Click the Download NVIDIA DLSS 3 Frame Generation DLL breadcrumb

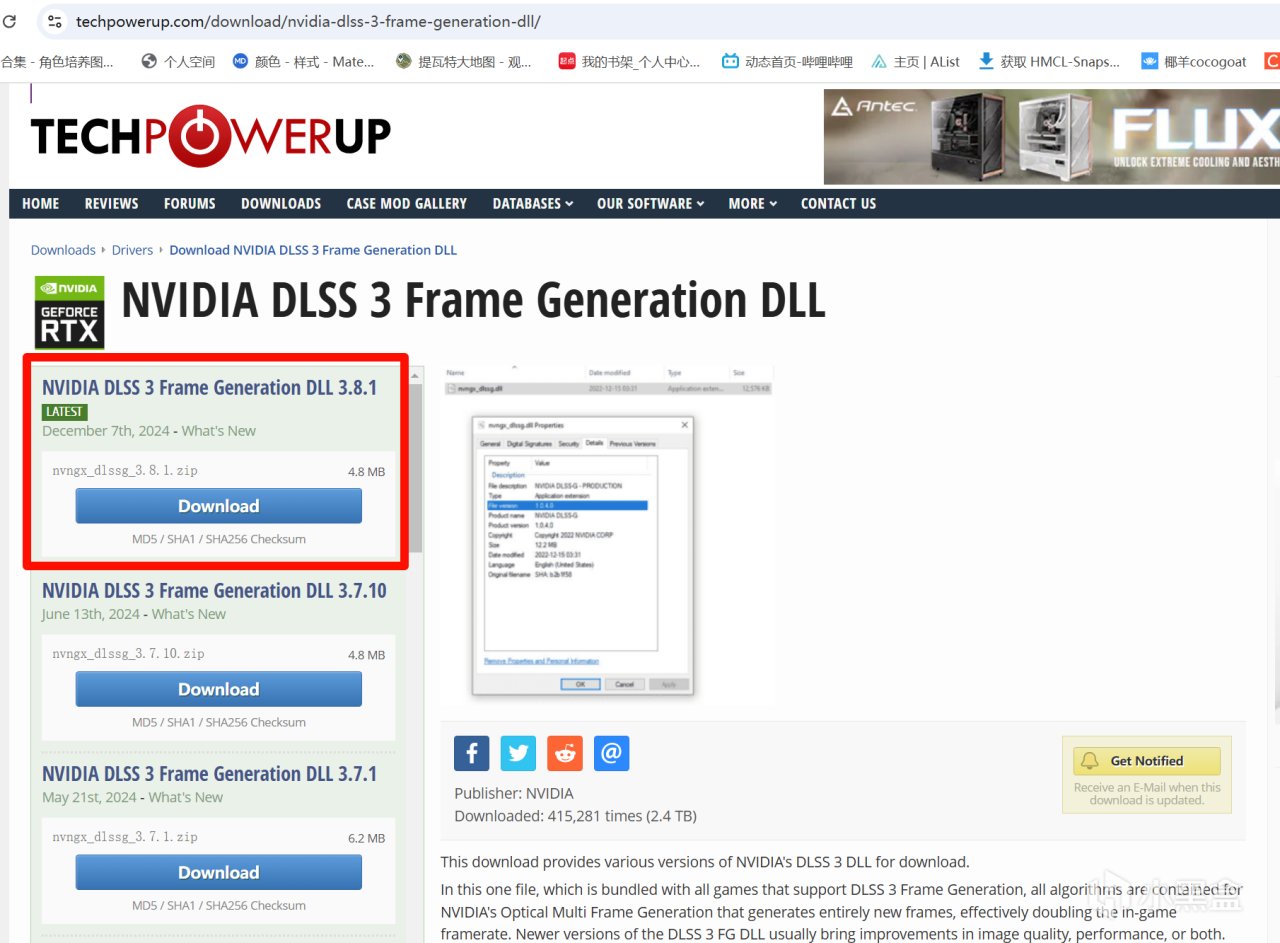click(x=313, y=250)
